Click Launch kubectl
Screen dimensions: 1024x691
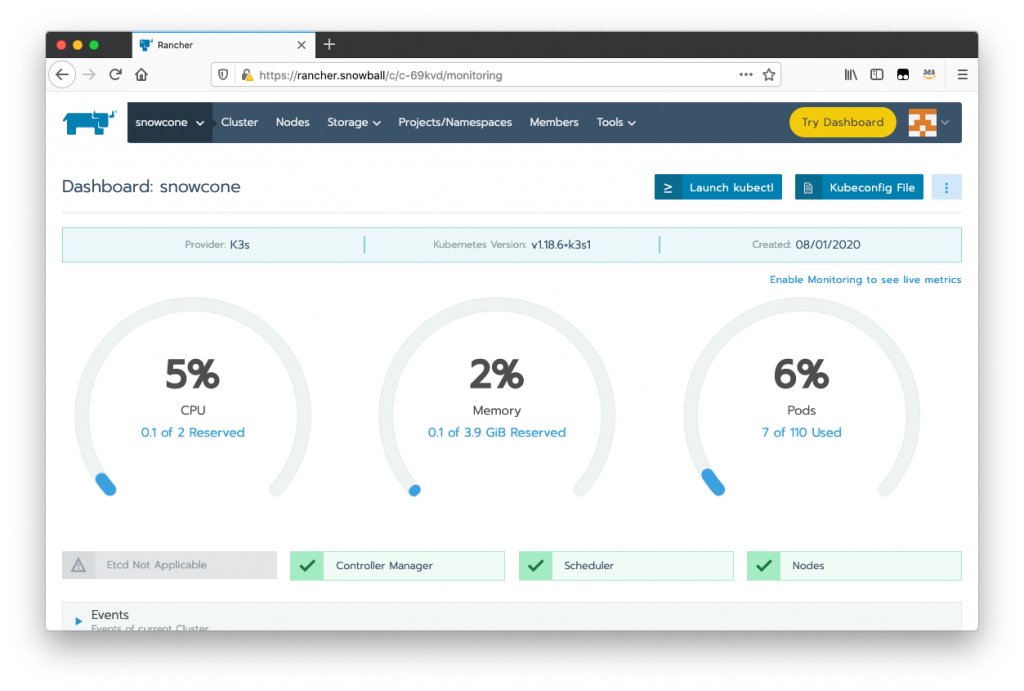pos(718,187)
